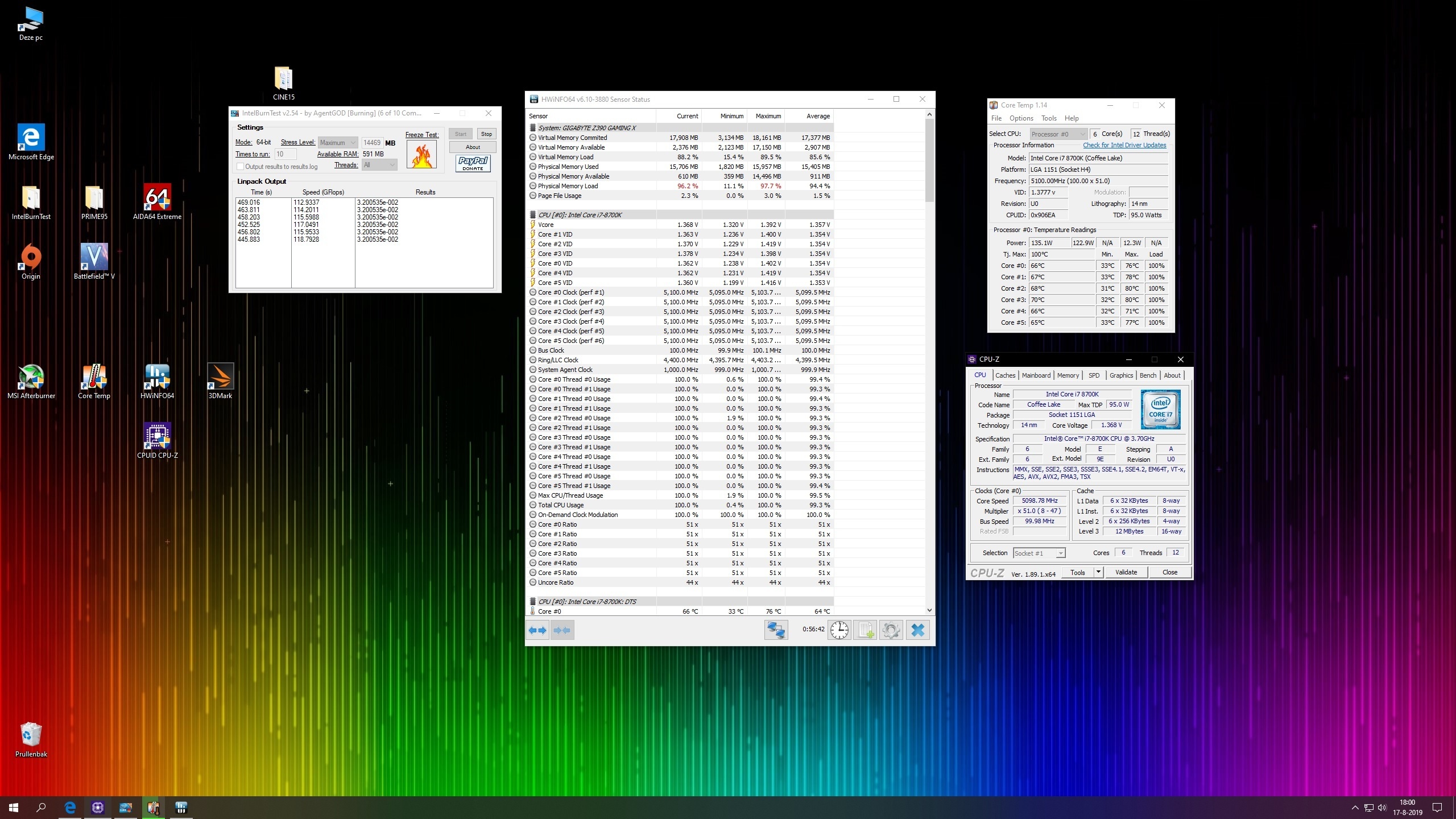Screen dimensions: 1456x819
Task: Launch Origin desktop shortcut
Action: (x=31, y=262)
